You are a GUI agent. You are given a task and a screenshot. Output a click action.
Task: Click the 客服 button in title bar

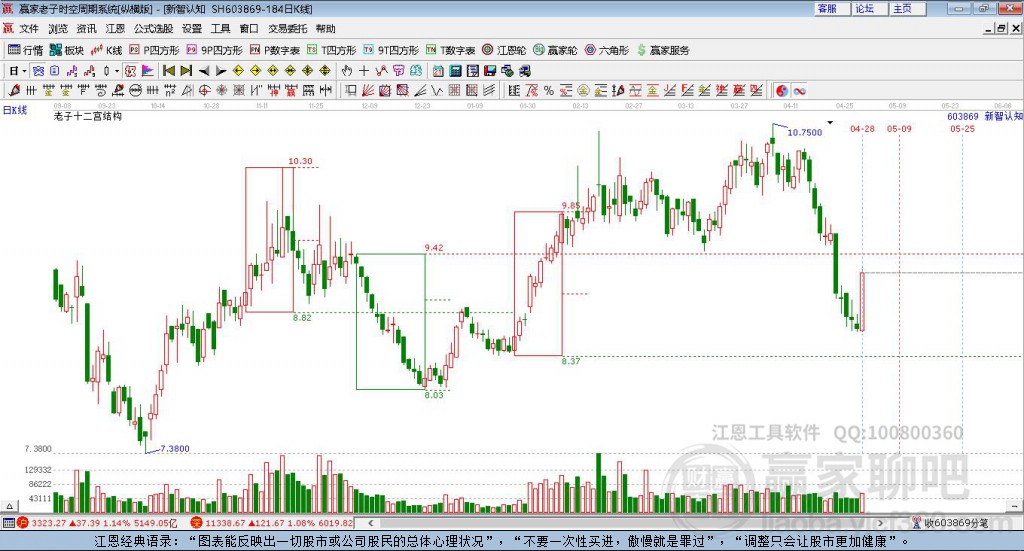coord(832,8)
